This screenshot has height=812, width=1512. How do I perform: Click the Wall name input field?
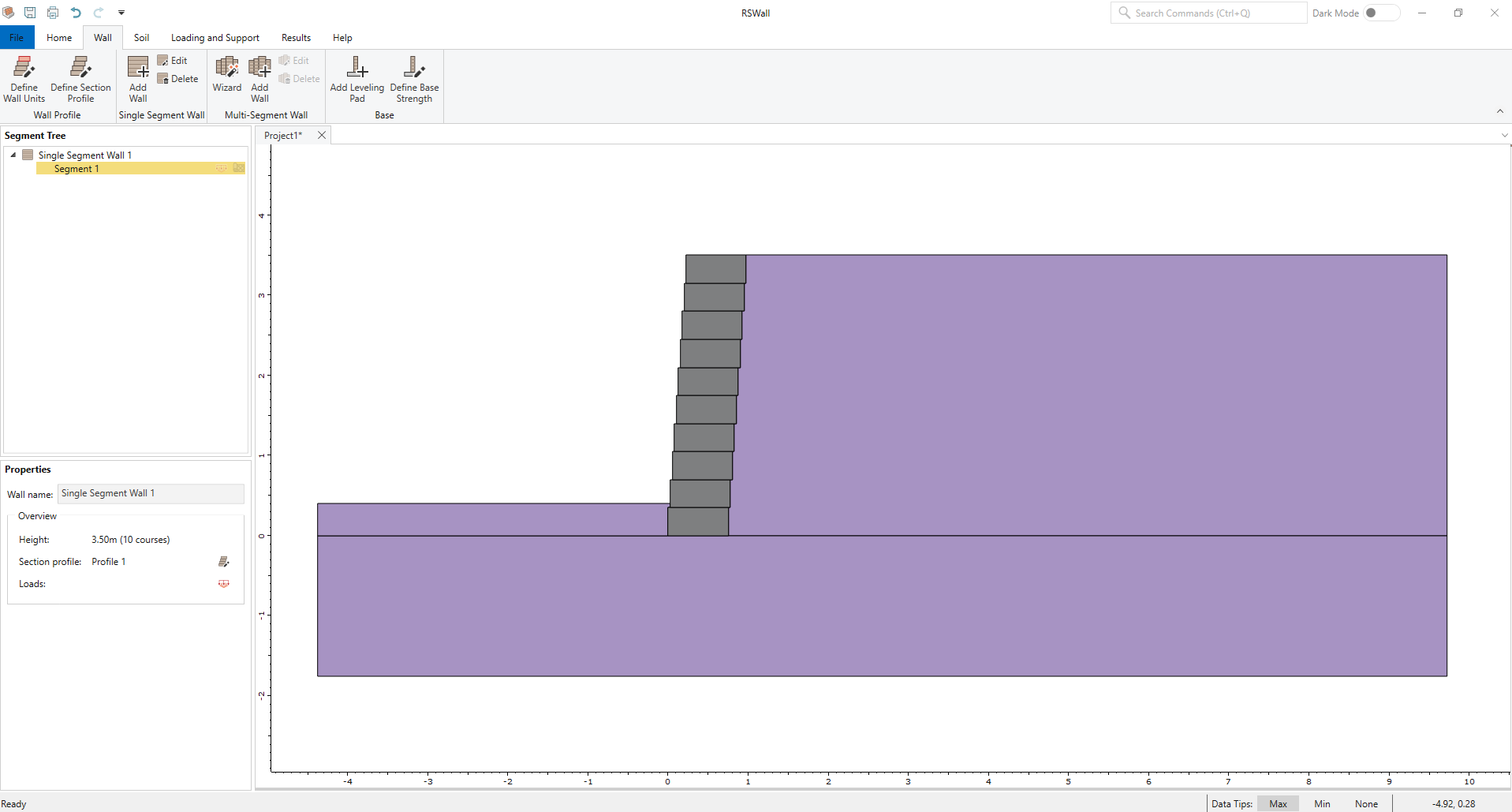[x=151, y=494]
